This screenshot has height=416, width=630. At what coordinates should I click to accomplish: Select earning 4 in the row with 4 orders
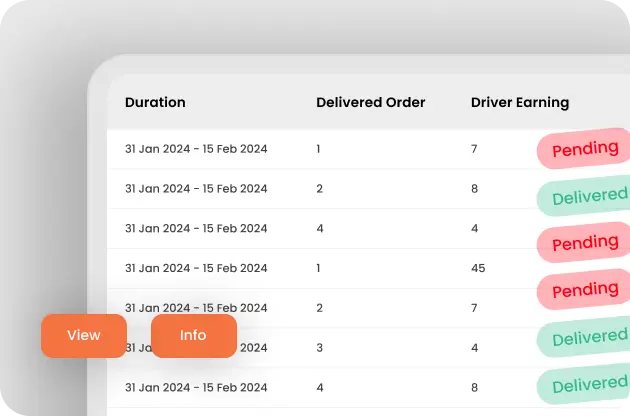(x=475, y=228)
